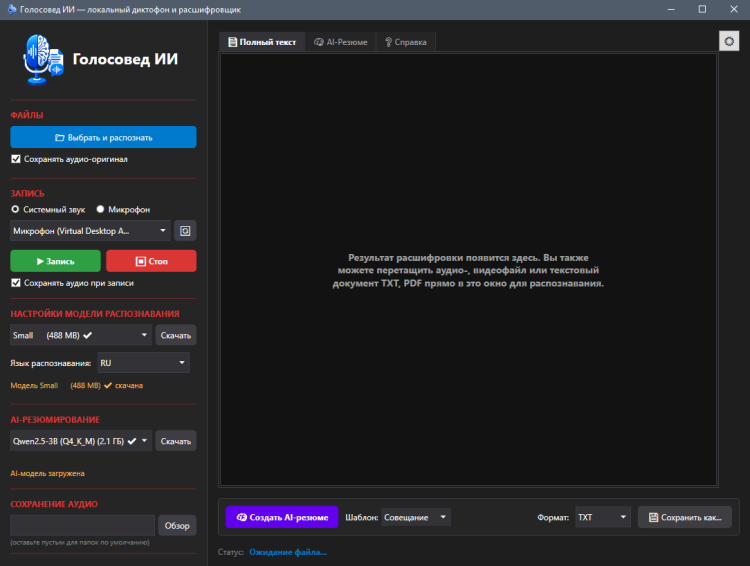The width and height of the screenshot is (750, 566).
Task: Switch to the Полный текст tab
Action: [262, 42]
